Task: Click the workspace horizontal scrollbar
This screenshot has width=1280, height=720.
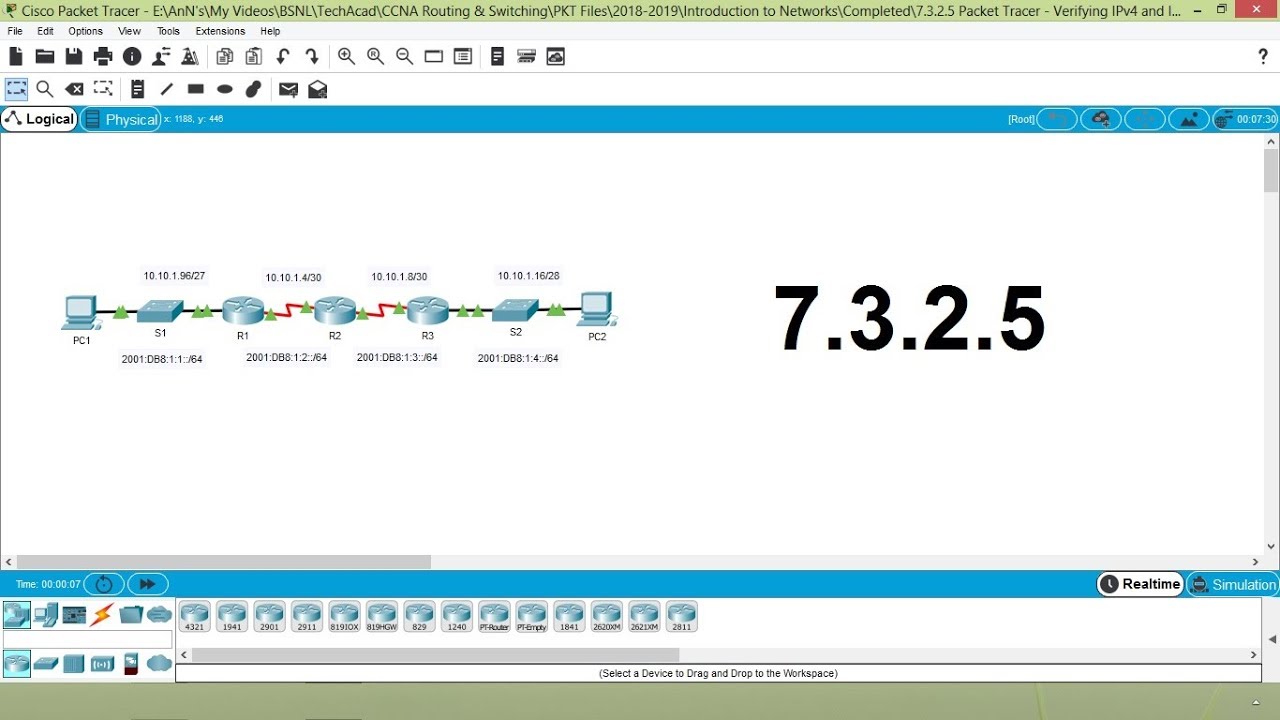Action: click(x=224, y=562)
